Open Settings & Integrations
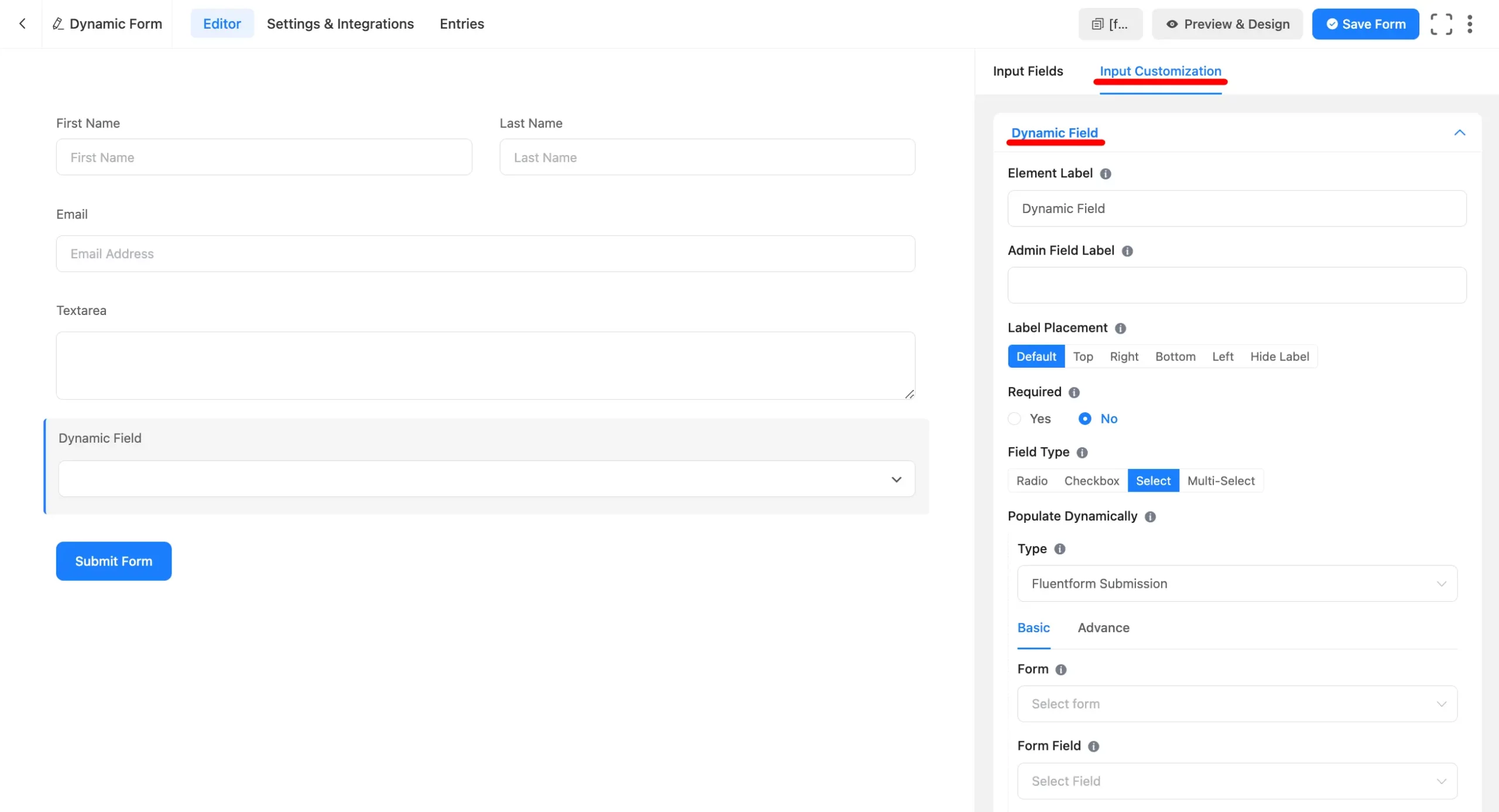The width and height of the screenshot is (1499, 812). click(340, 23)
